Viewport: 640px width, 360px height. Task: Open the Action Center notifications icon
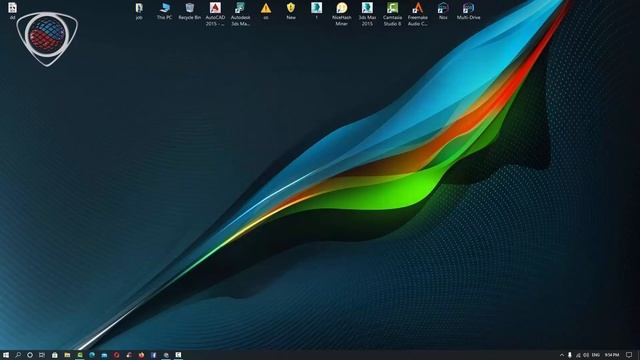click(x=629, y=355)
